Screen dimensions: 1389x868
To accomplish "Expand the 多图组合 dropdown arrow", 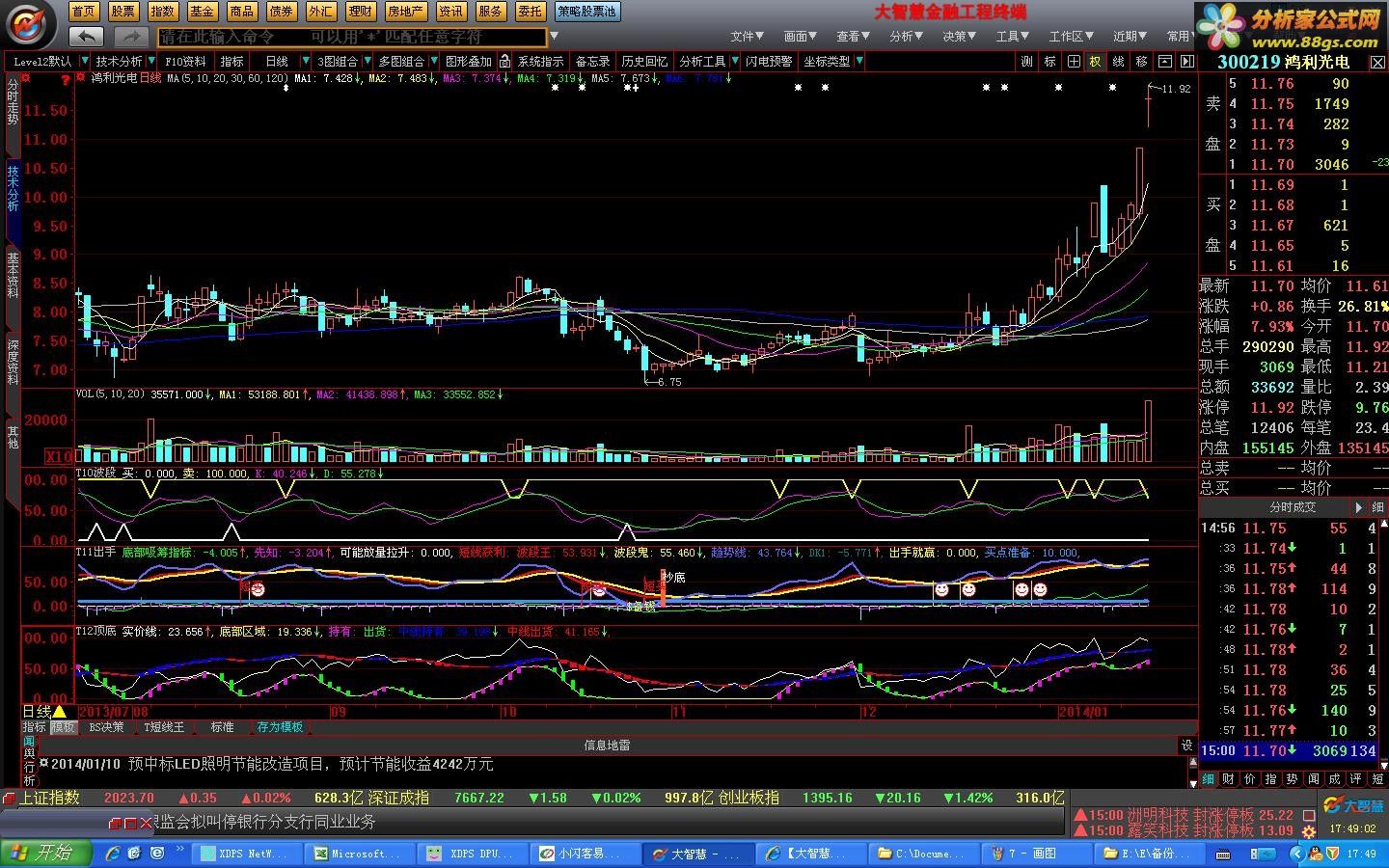I will [x=432, y=61].
